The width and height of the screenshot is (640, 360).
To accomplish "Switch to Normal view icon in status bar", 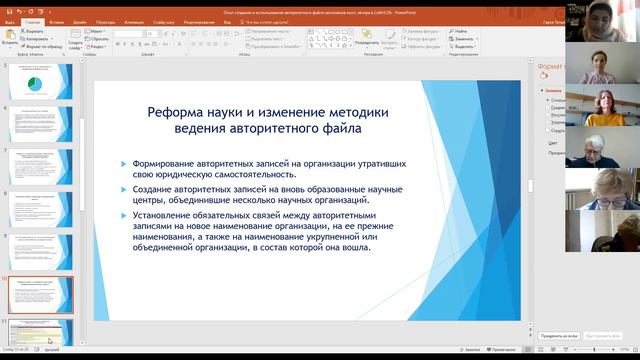I will pyautogui.click(x=528, y=349).
